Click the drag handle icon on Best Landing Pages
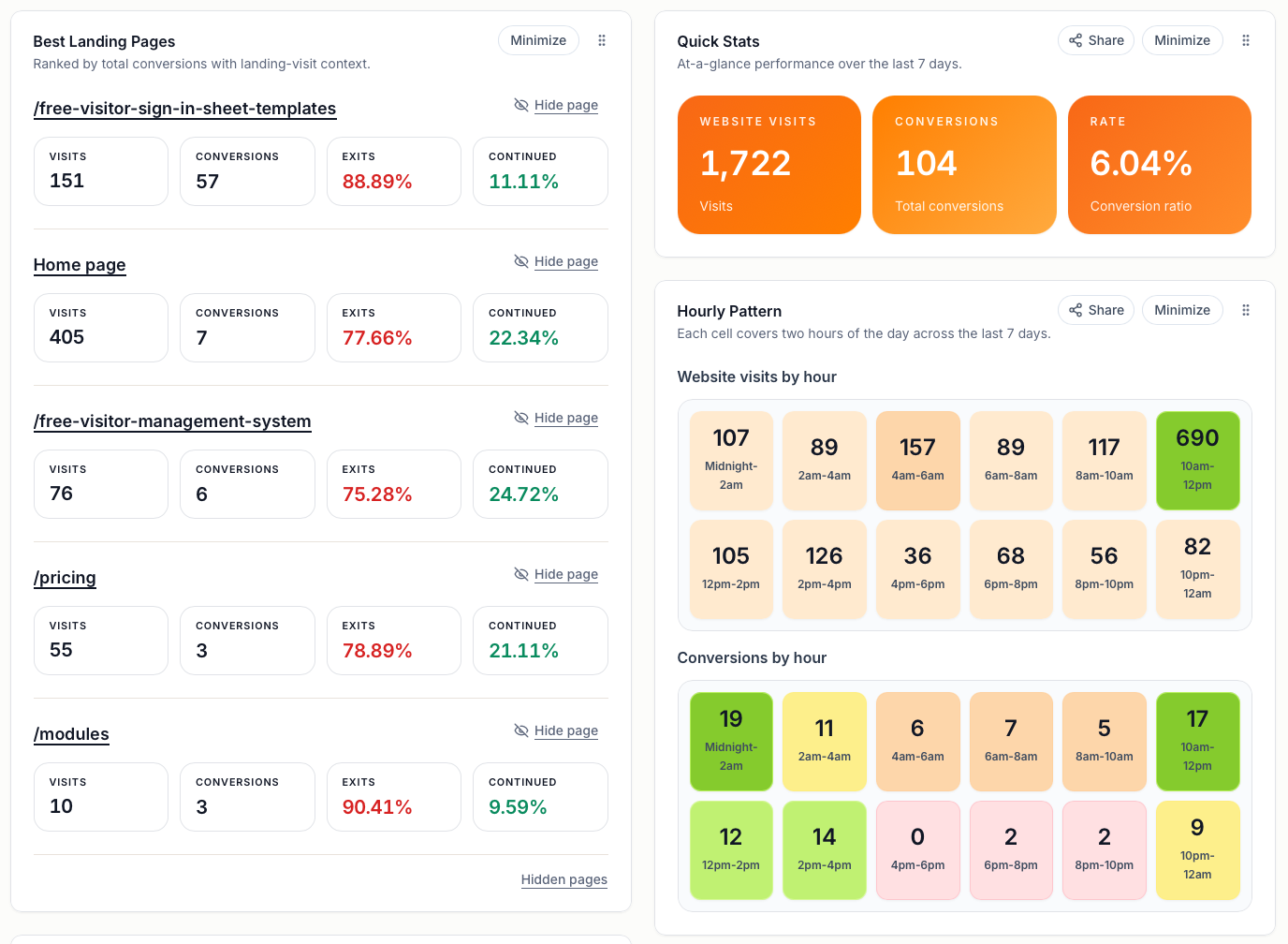The width and height of the screenshot is (1288, 944). pyautogui.click(x=602, y=40)
